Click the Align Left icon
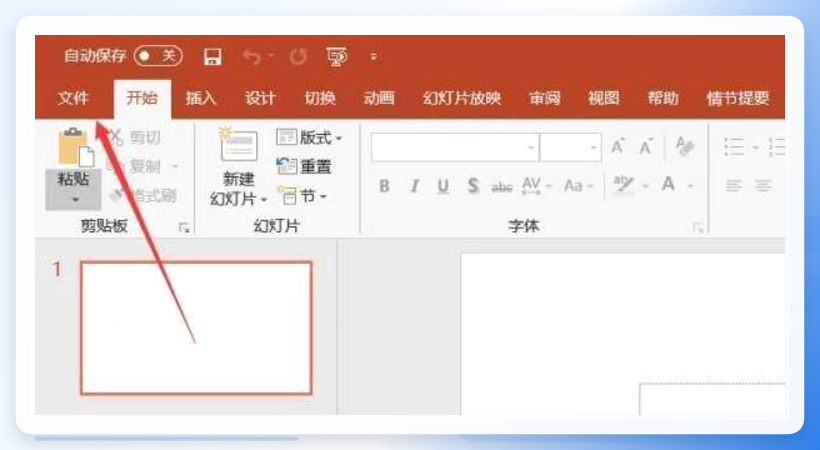Viewport: 820px width, 450px height. [734, 186]
